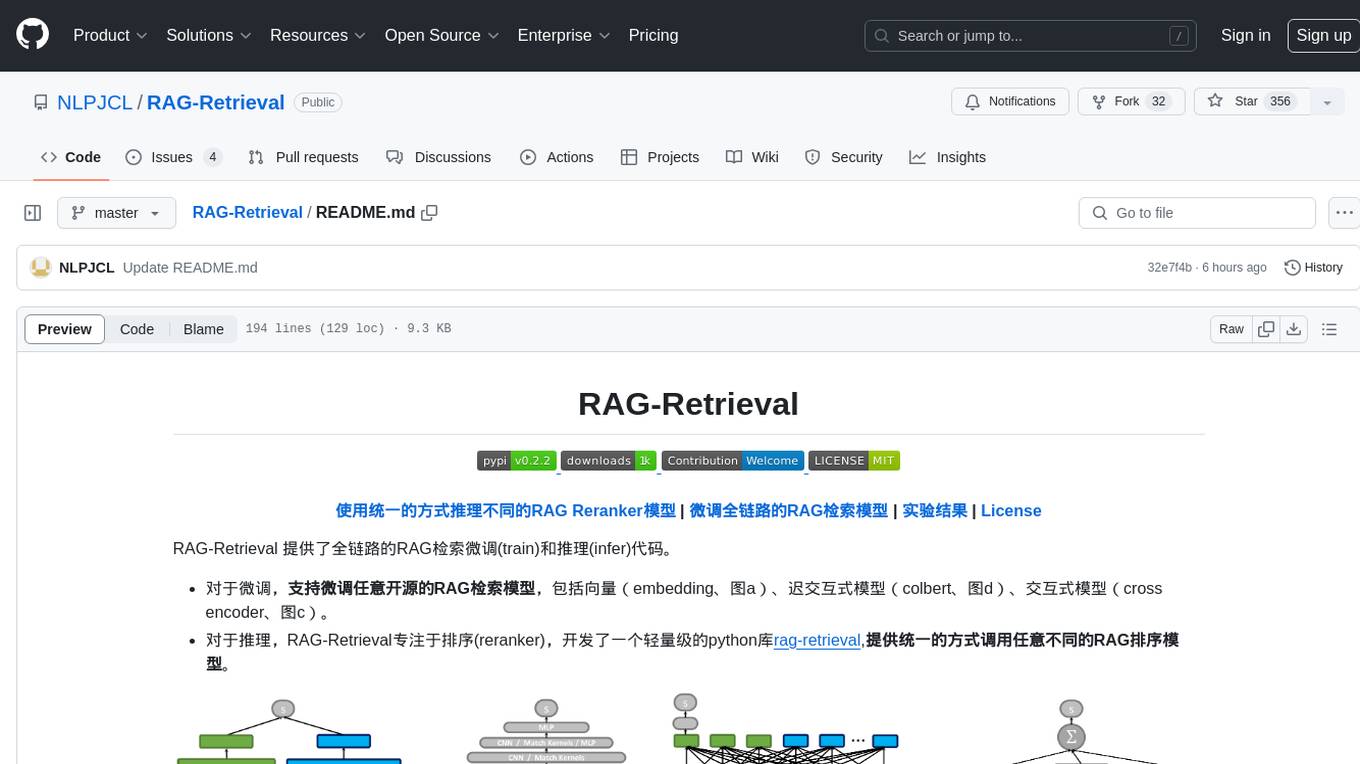The height and width of the screenshot is (764, 1360).
Task: Download the raw file
Action: [1294, 329]
